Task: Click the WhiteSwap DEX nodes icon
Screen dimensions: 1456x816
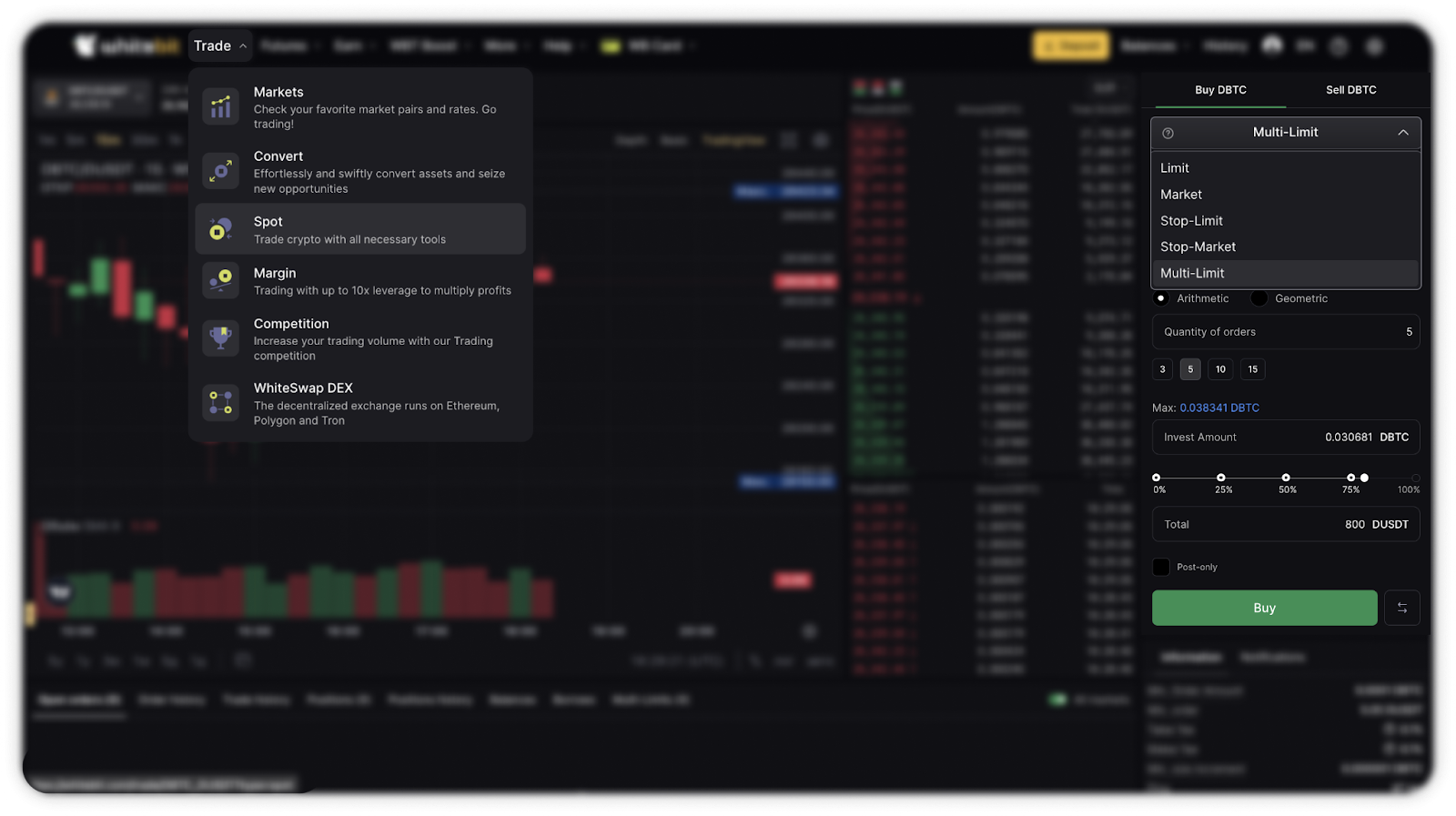Action: (220, 403)
